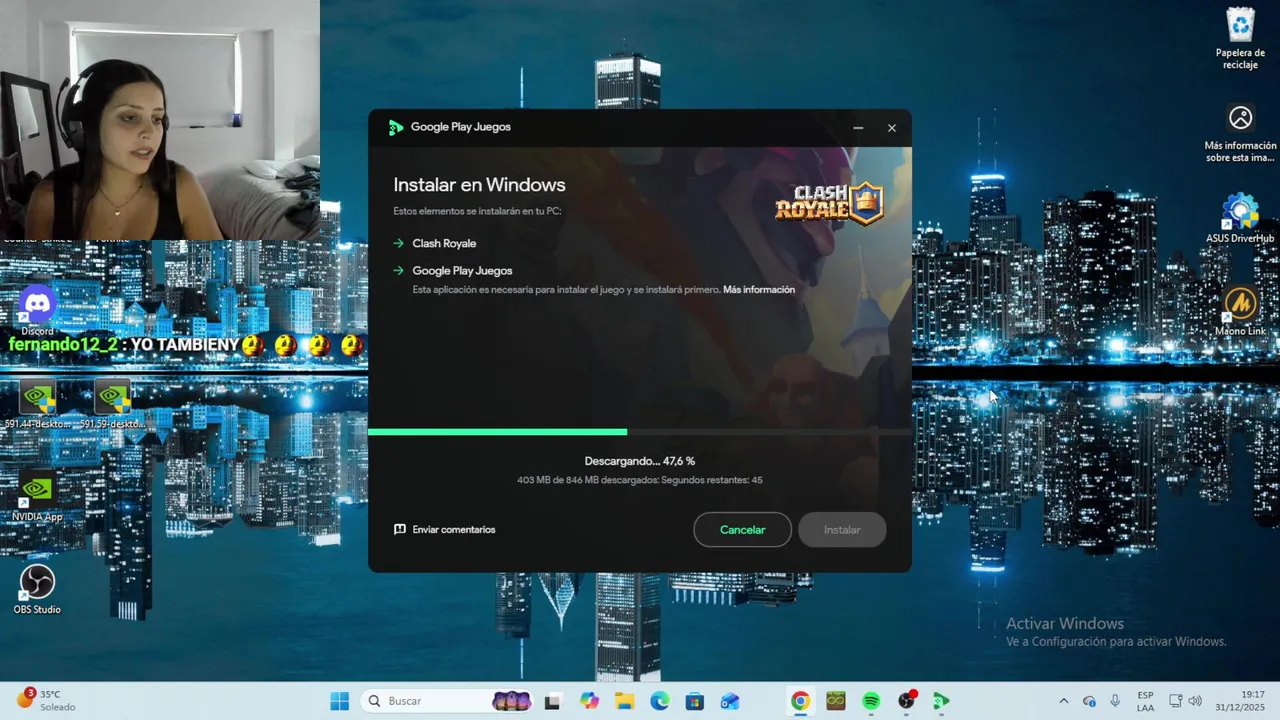Open Copilot from the taskbar
The image size is (1280, 720).
click(x=590, y=701)
